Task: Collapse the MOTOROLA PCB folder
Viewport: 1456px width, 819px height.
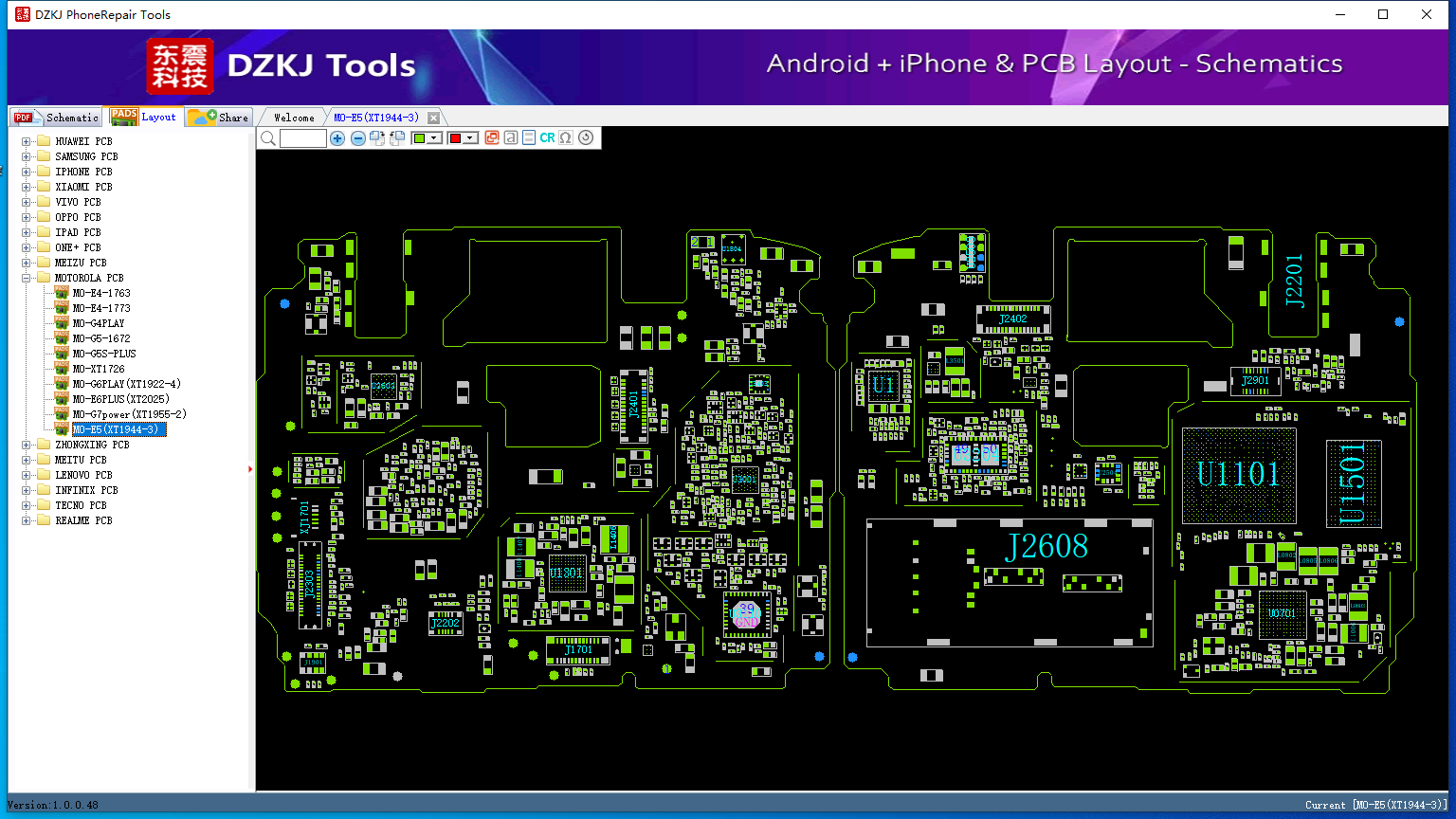Action: pyautogui.click(x=27, y=278)
